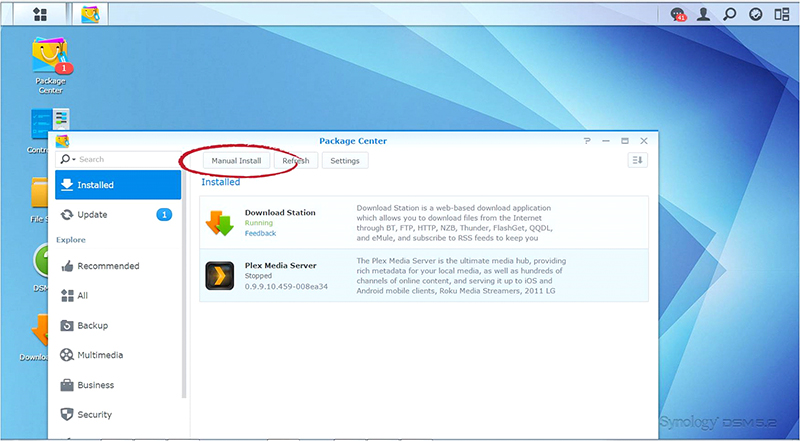Viewport: 800px width, 441px height.
Task: Open Package Center desktop shortcut
Action: [50, 65]
